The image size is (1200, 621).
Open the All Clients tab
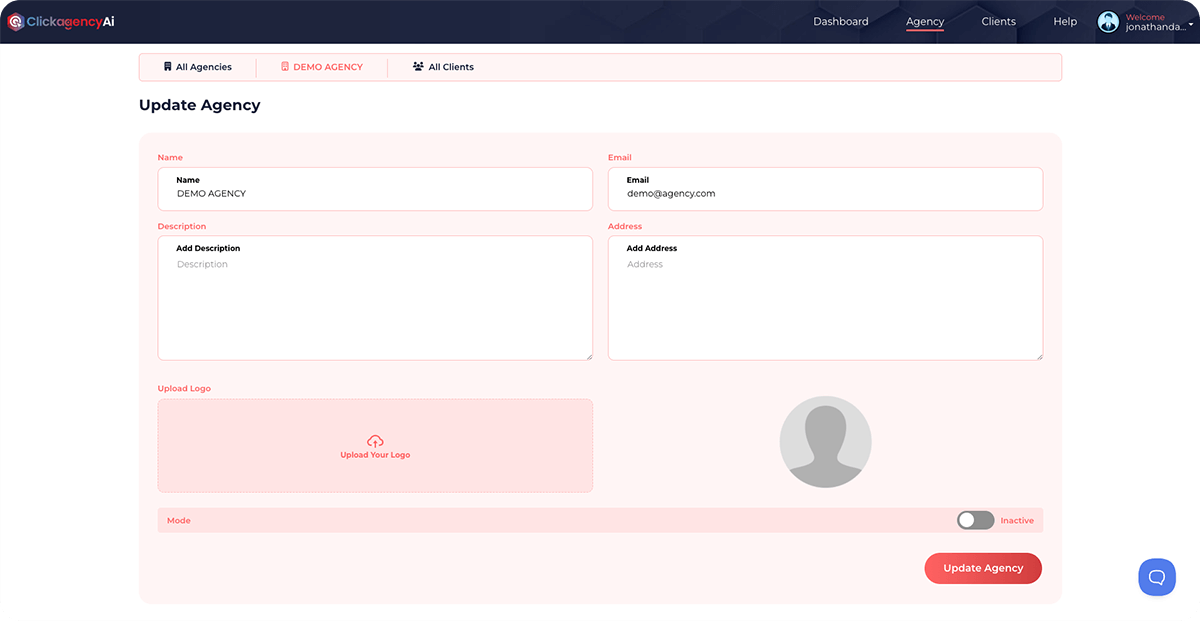pyautogui.click(x=443, y=66)
